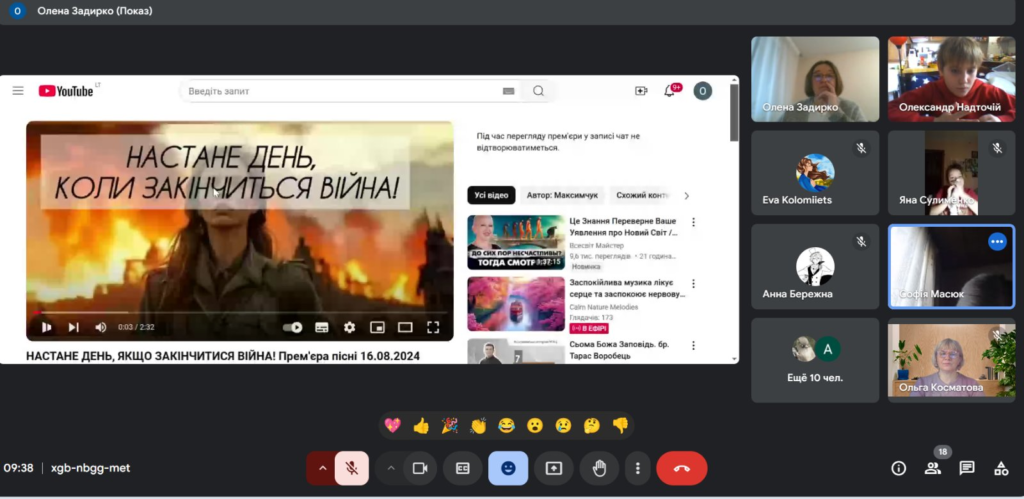Open YouTube player settings gear
Screen dimensions: 1024x499
click(349, 327)
